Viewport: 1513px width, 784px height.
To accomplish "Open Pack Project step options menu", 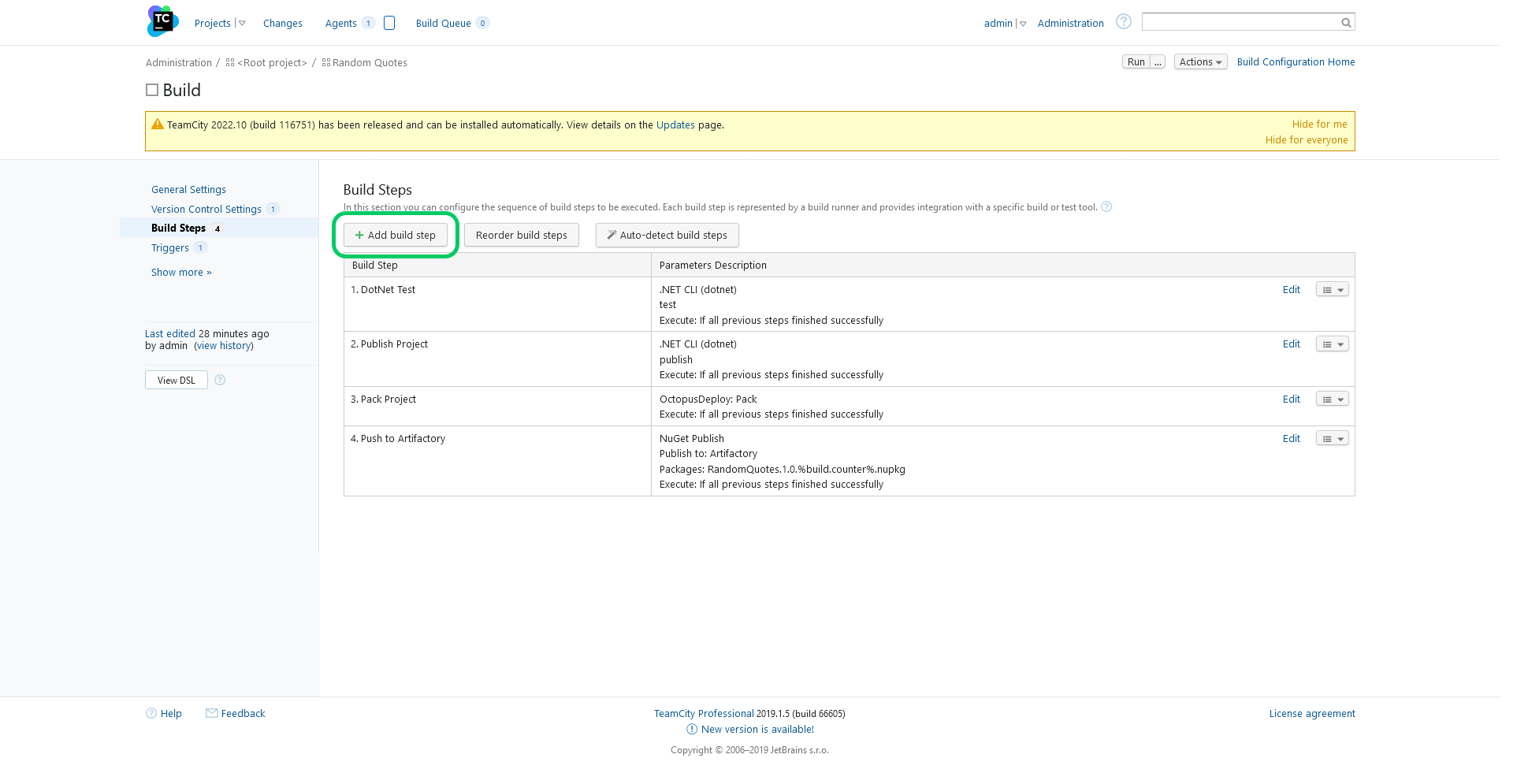I will [1333, 399].
